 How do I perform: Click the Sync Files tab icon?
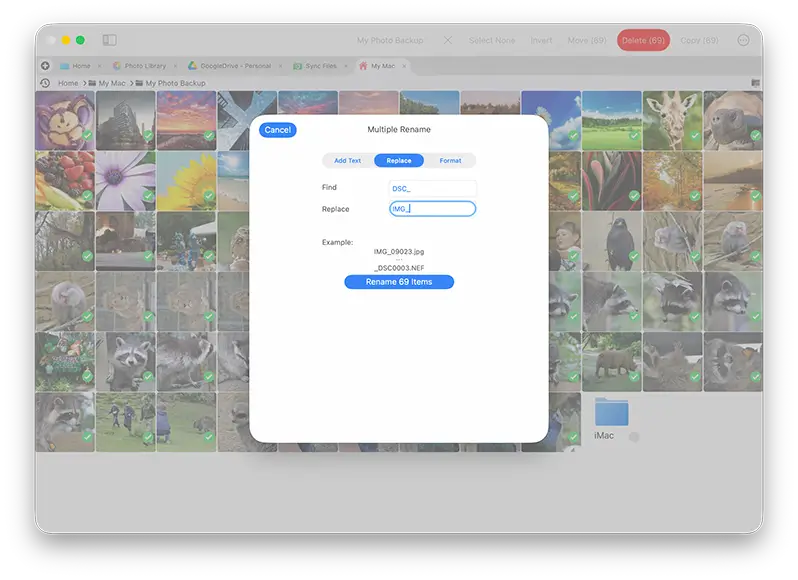[x=298, y=66]
